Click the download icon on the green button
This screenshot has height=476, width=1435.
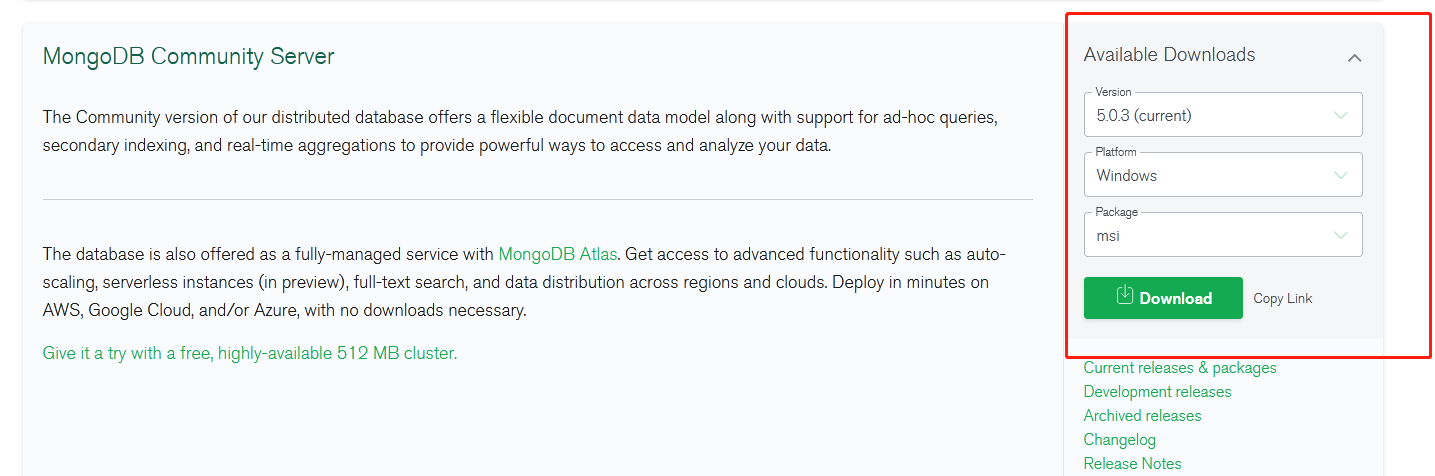pos(1125,296)
